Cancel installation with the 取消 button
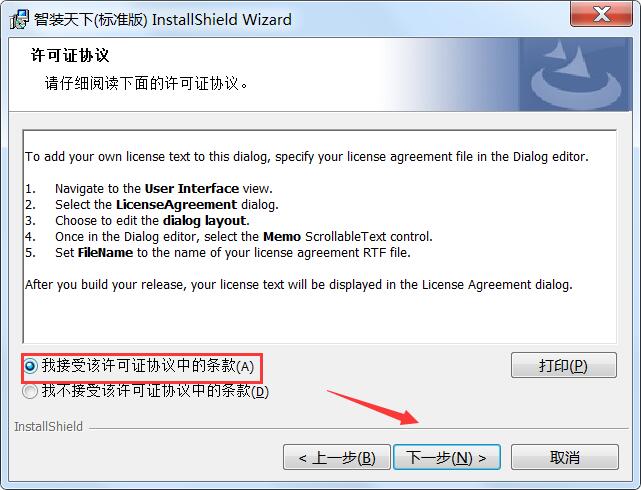The image size is (641, 490). coord(565,457)
